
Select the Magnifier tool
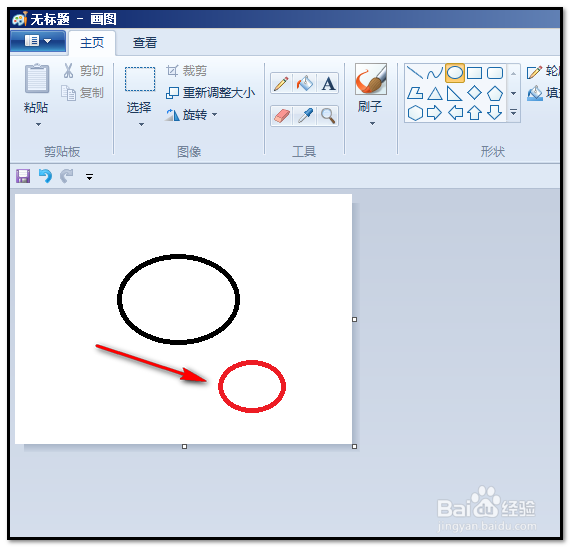tap(328, 116)
